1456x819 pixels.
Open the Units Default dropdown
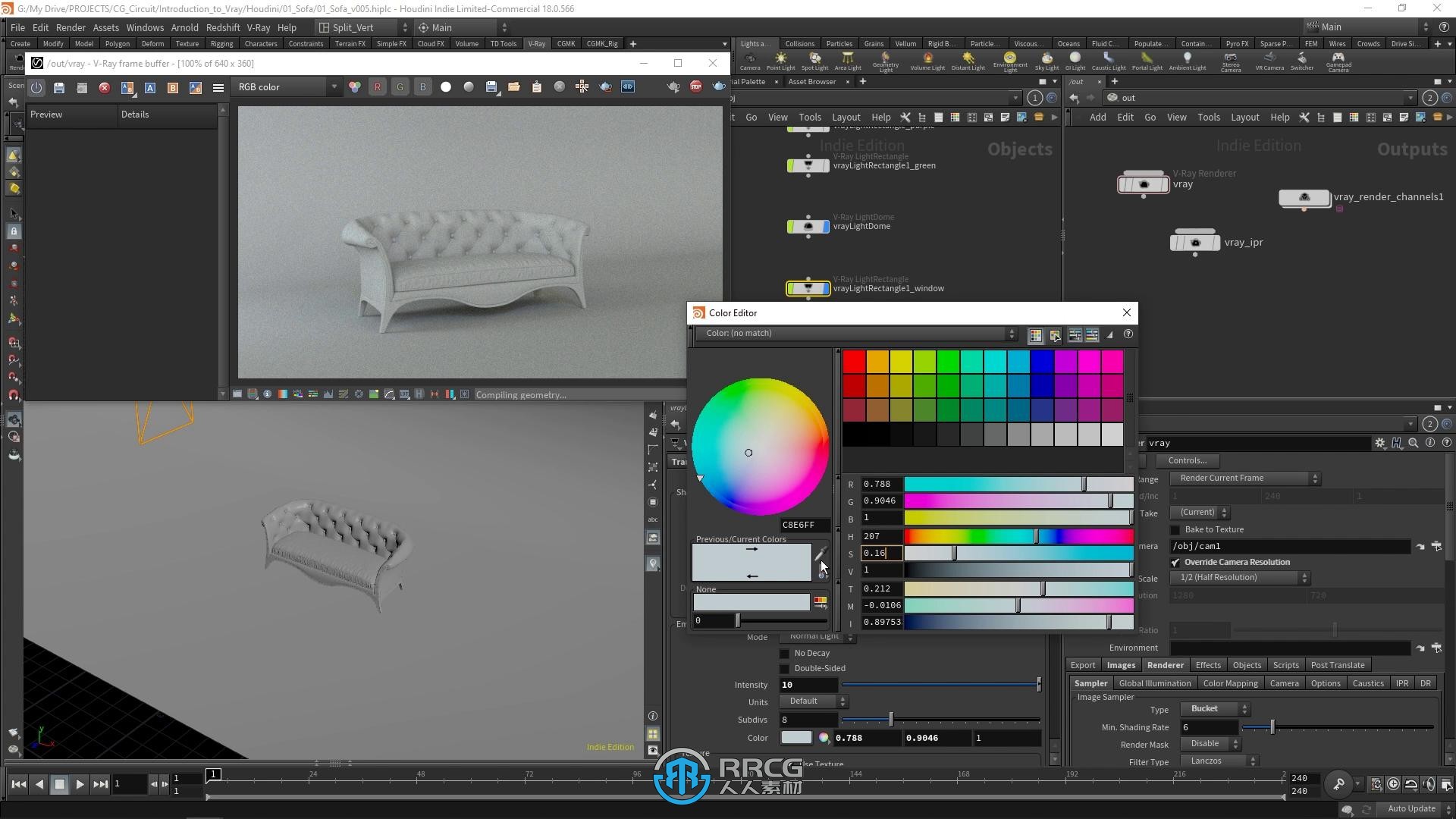point(813,701)
